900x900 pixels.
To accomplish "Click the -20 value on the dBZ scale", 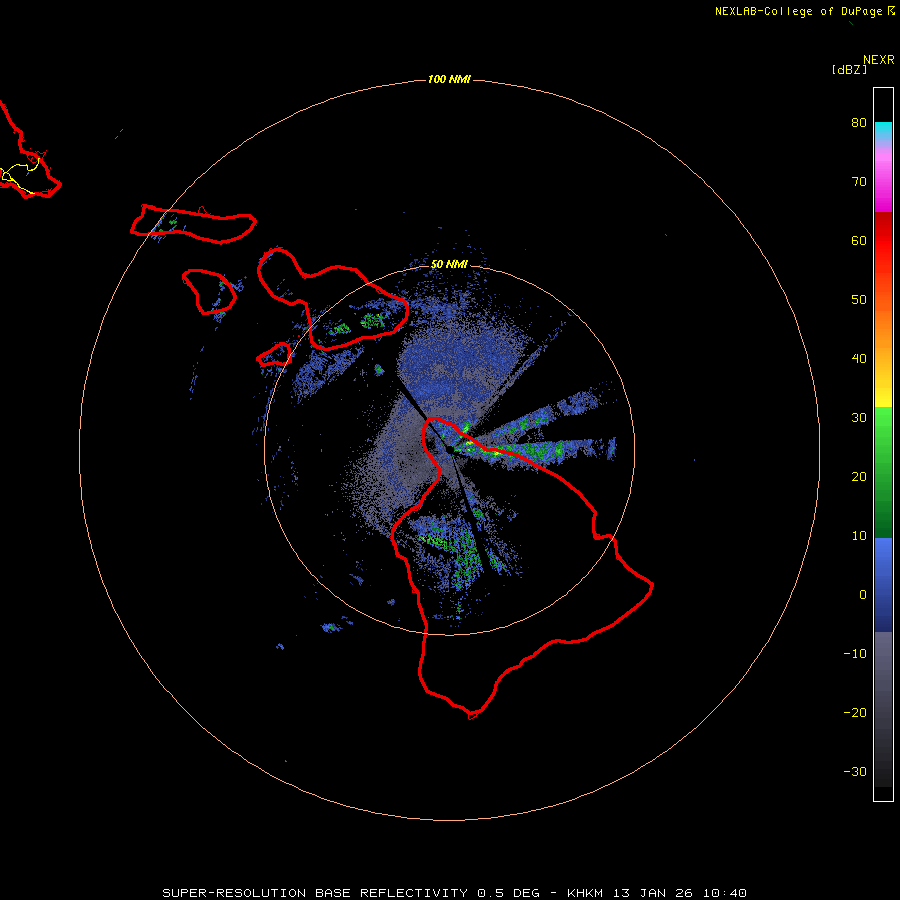I will coord(855,713).
